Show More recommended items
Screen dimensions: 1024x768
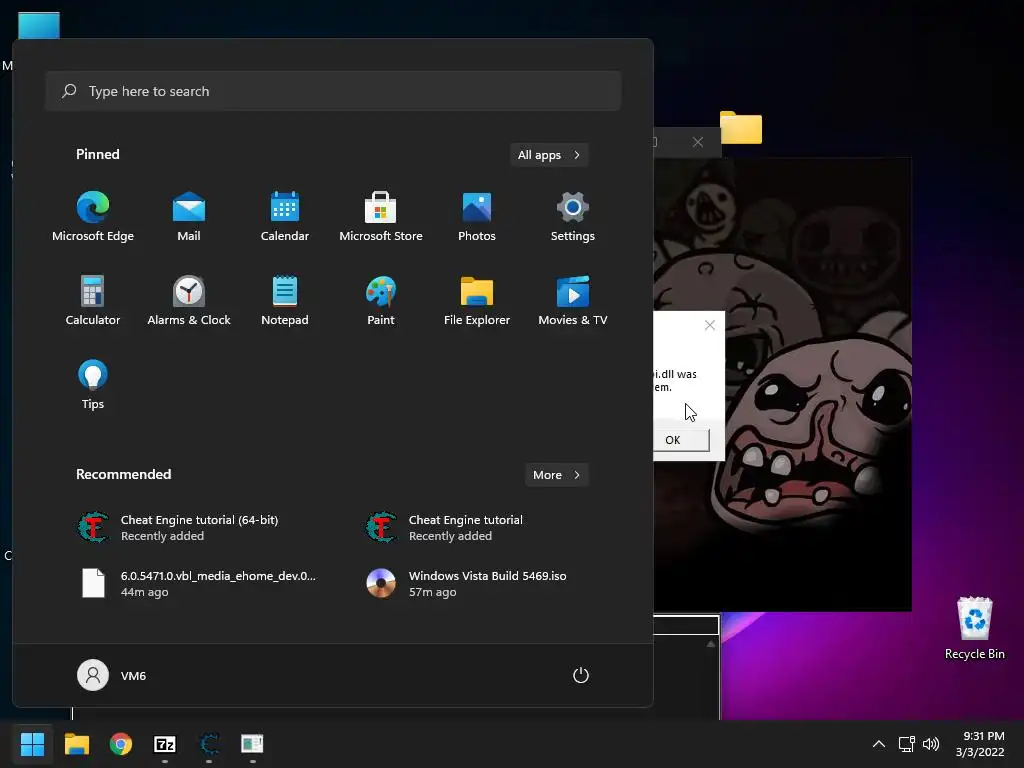tap(556, 475)
